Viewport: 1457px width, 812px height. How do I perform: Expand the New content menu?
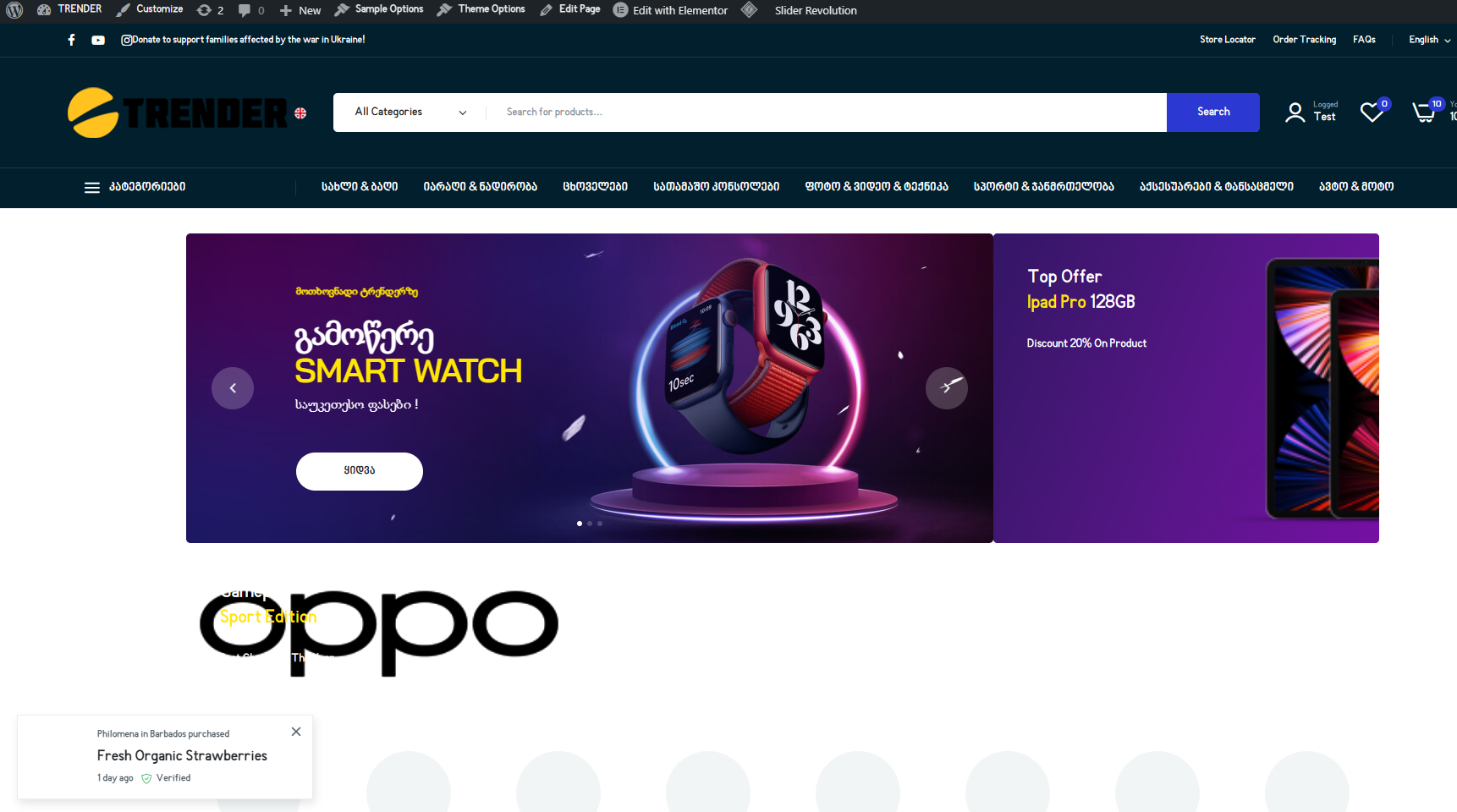pyautogui.click(x=300, y=10)
